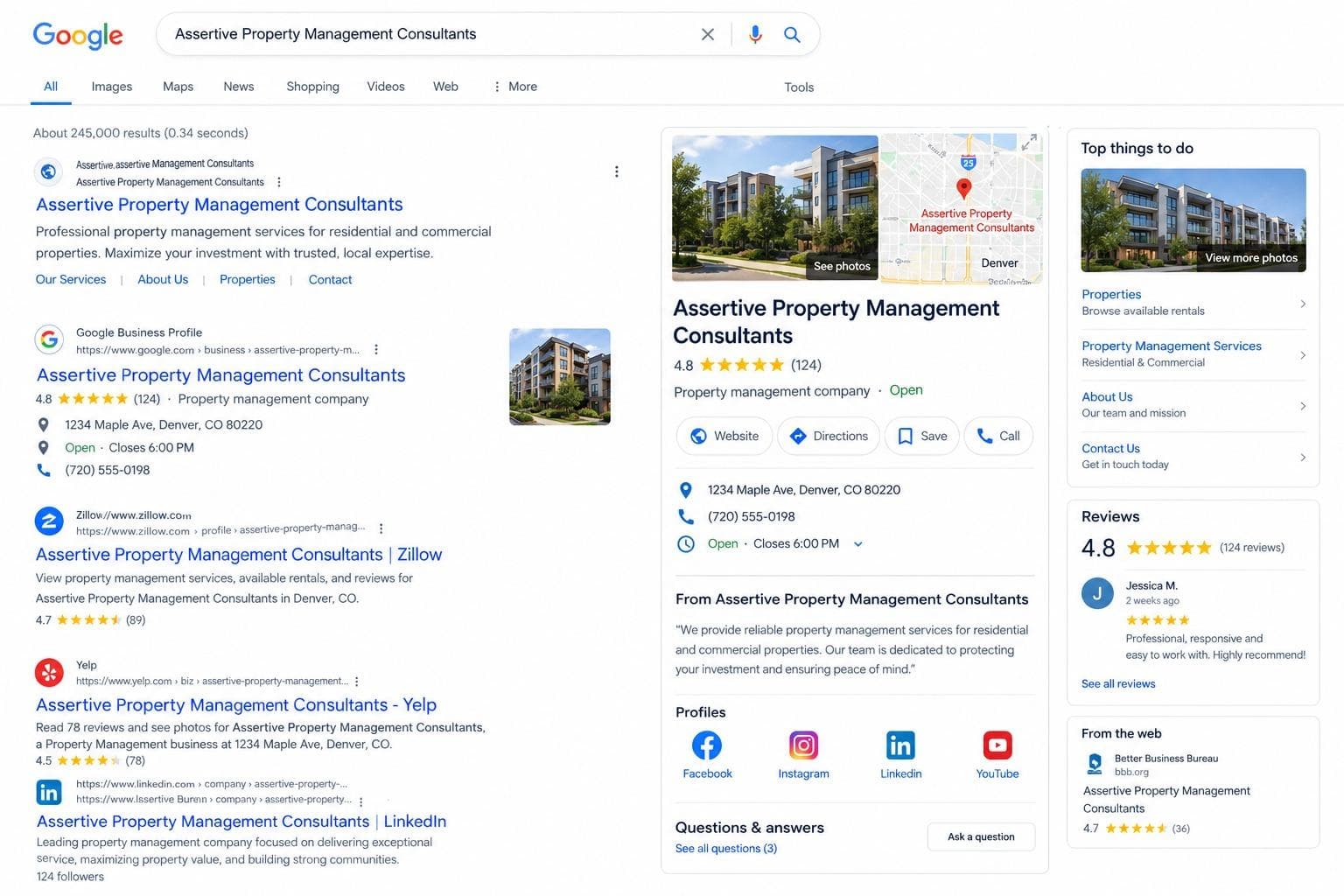This screenshot has height=896, width=1344.
Task: Open the Facebook profile
Action: (707, 755)
